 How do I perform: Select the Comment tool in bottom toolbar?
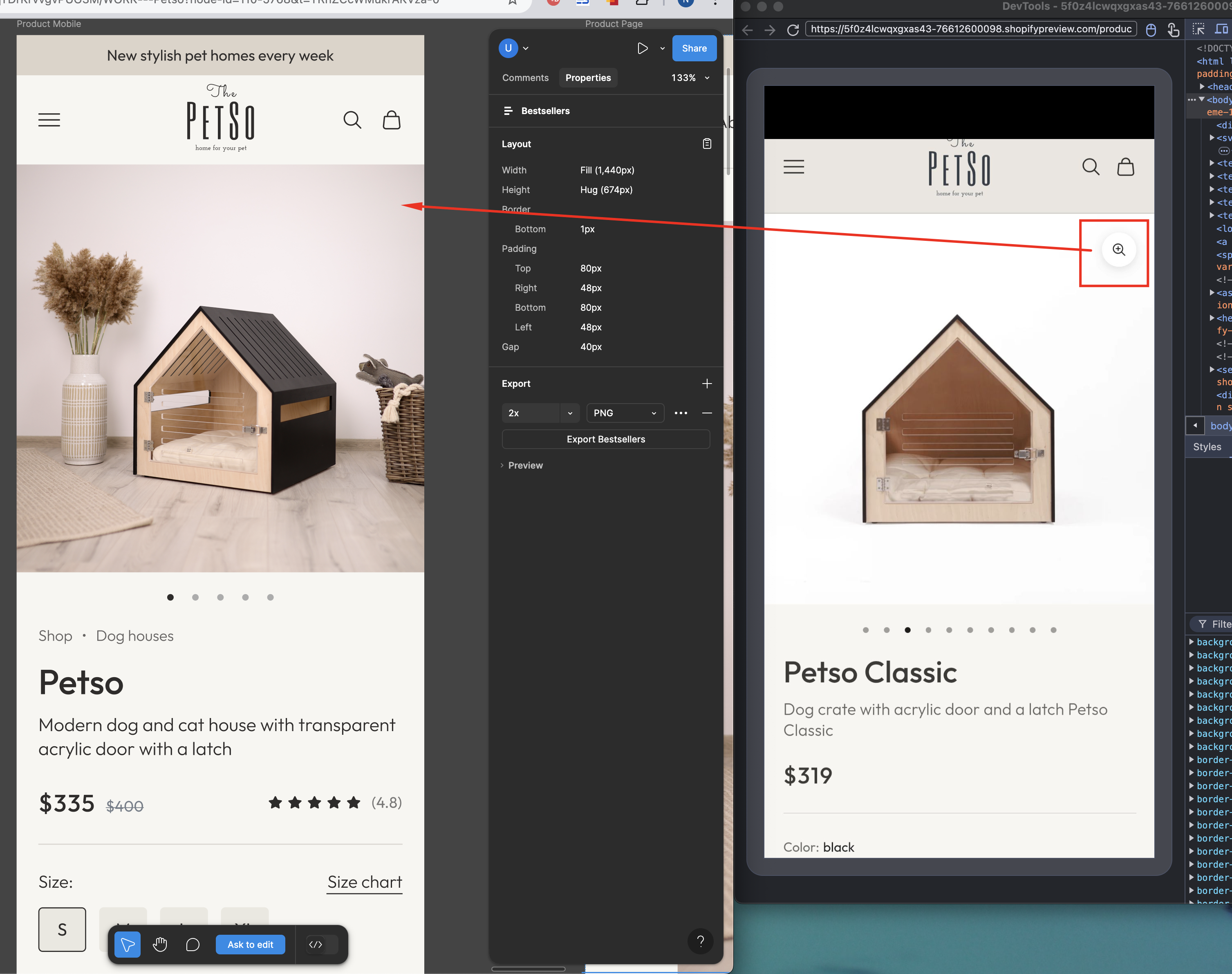(x=193, y=944)
